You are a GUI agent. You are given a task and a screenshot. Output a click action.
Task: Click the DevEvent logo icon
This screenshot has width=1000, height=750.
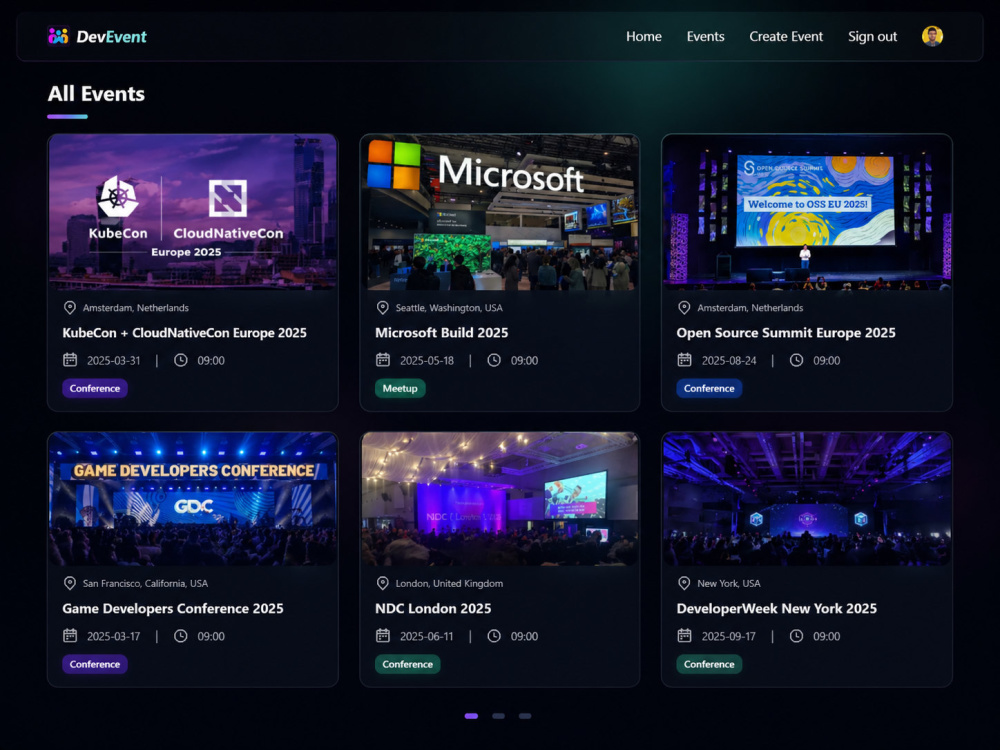click(x=58, y=36)
